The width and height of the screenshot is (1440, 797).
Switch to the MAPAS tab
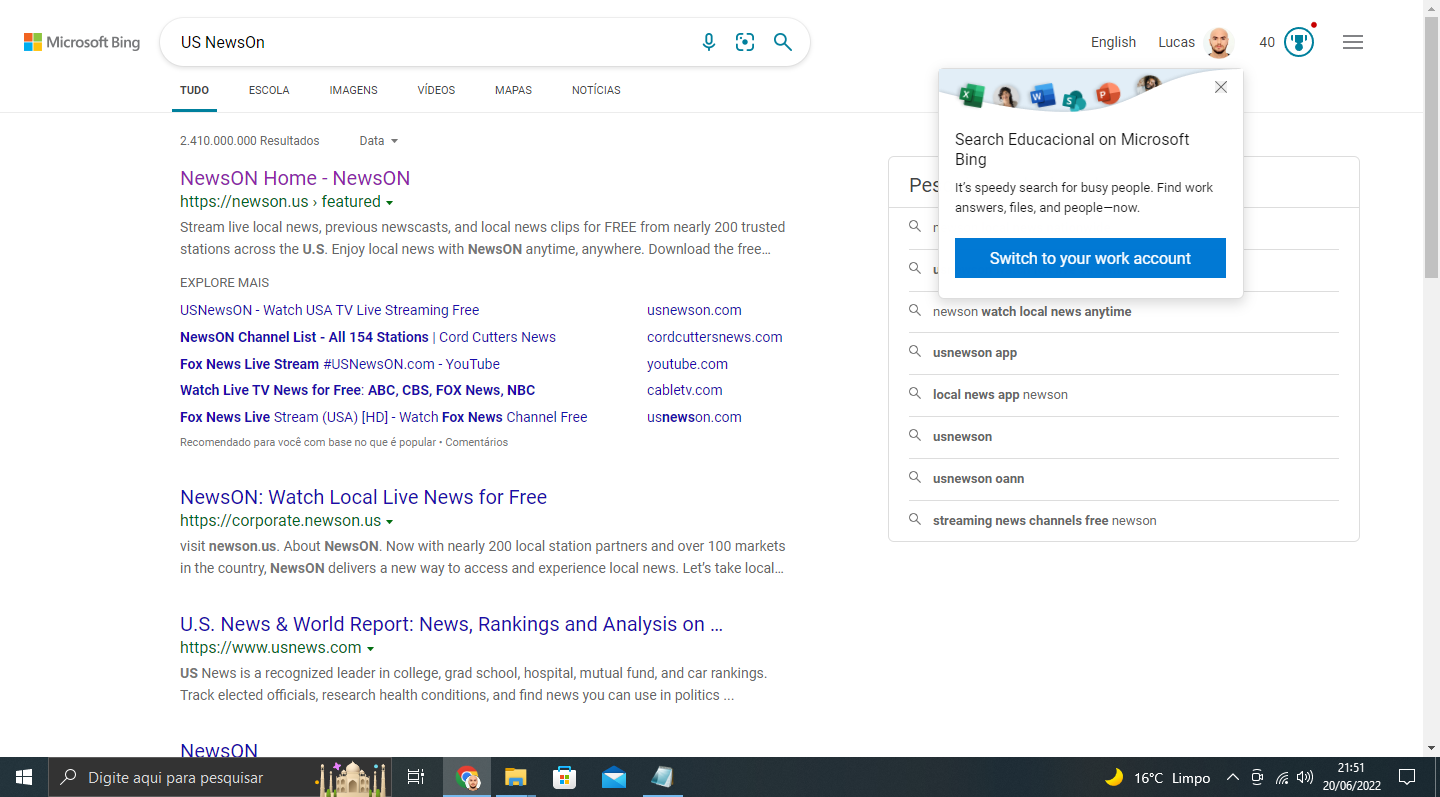(x=513, y=90)
